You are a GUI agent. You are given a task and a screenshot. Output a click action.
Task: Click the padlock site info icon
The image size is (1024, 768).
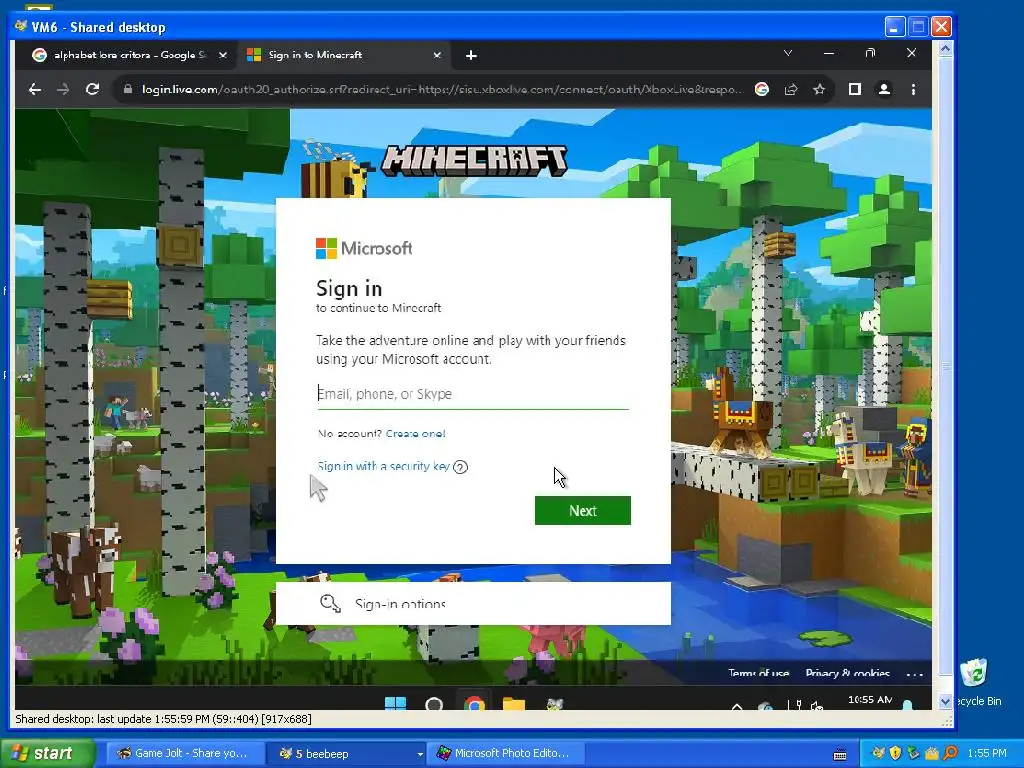pyautogui.click(x=127, y=89)
